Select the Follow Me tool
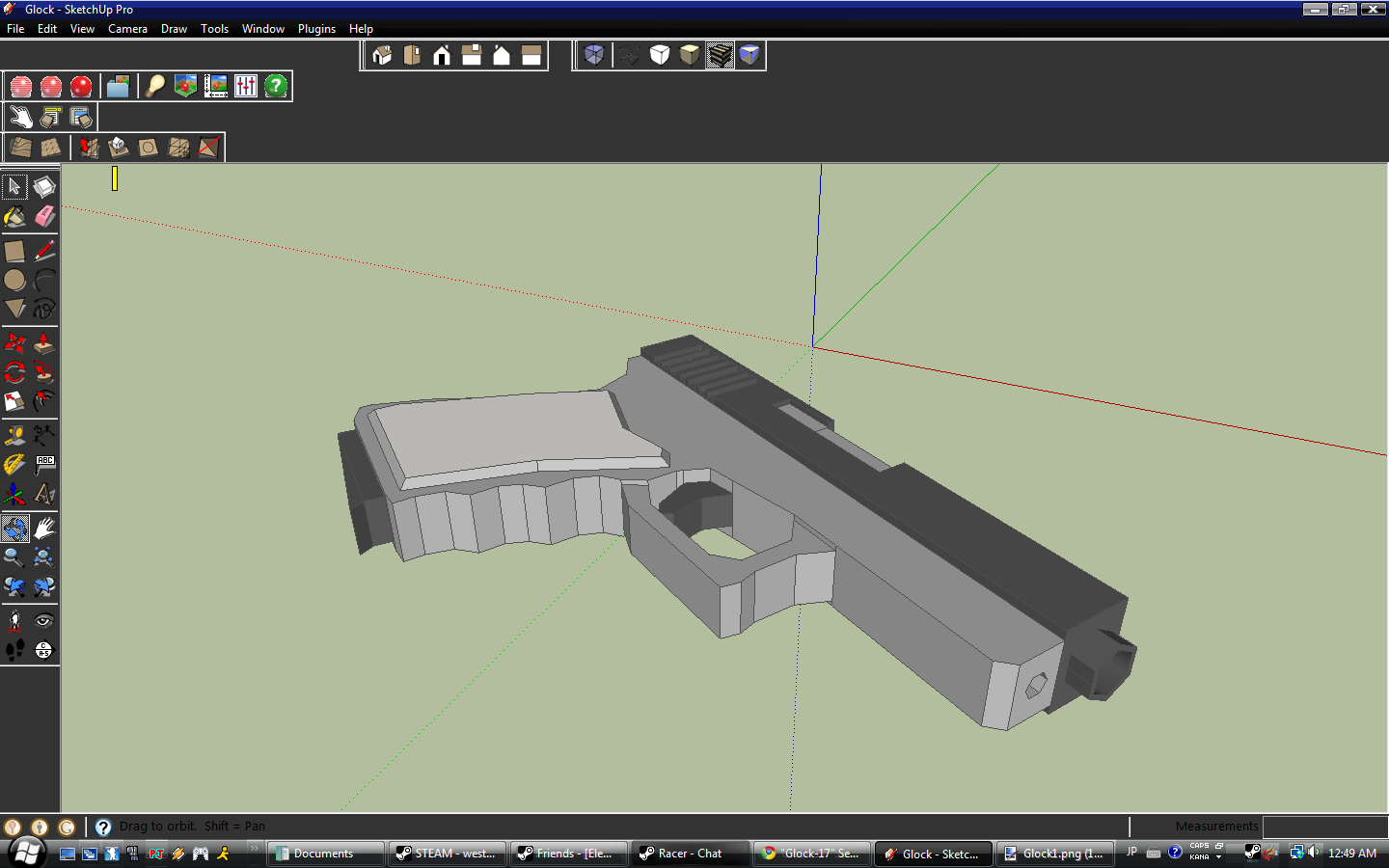Viewport: 1389px width, 868px height. tap(44, 372)
